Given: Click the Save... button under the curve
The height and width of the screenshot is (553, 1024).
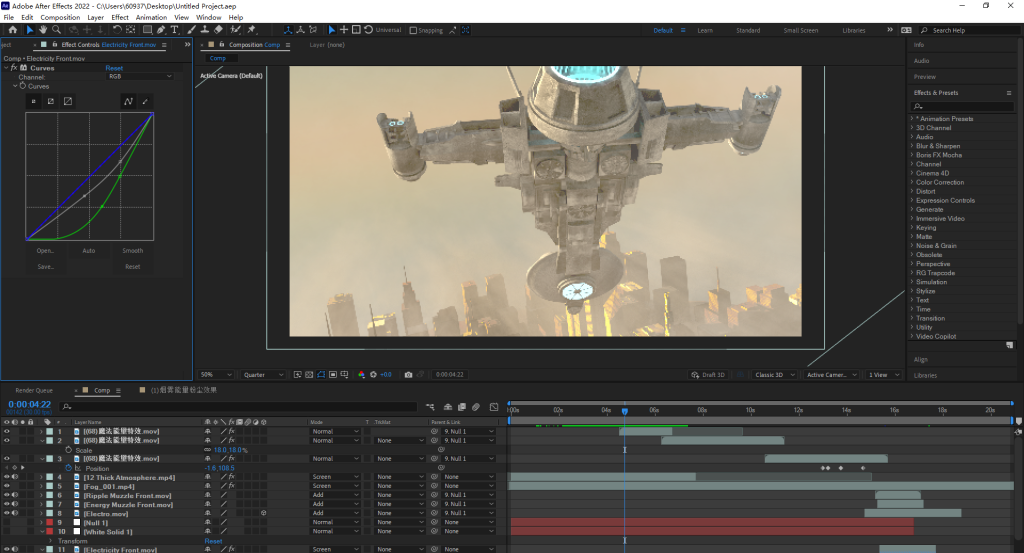Looking at the screenshot, I should tap(45, 266).
